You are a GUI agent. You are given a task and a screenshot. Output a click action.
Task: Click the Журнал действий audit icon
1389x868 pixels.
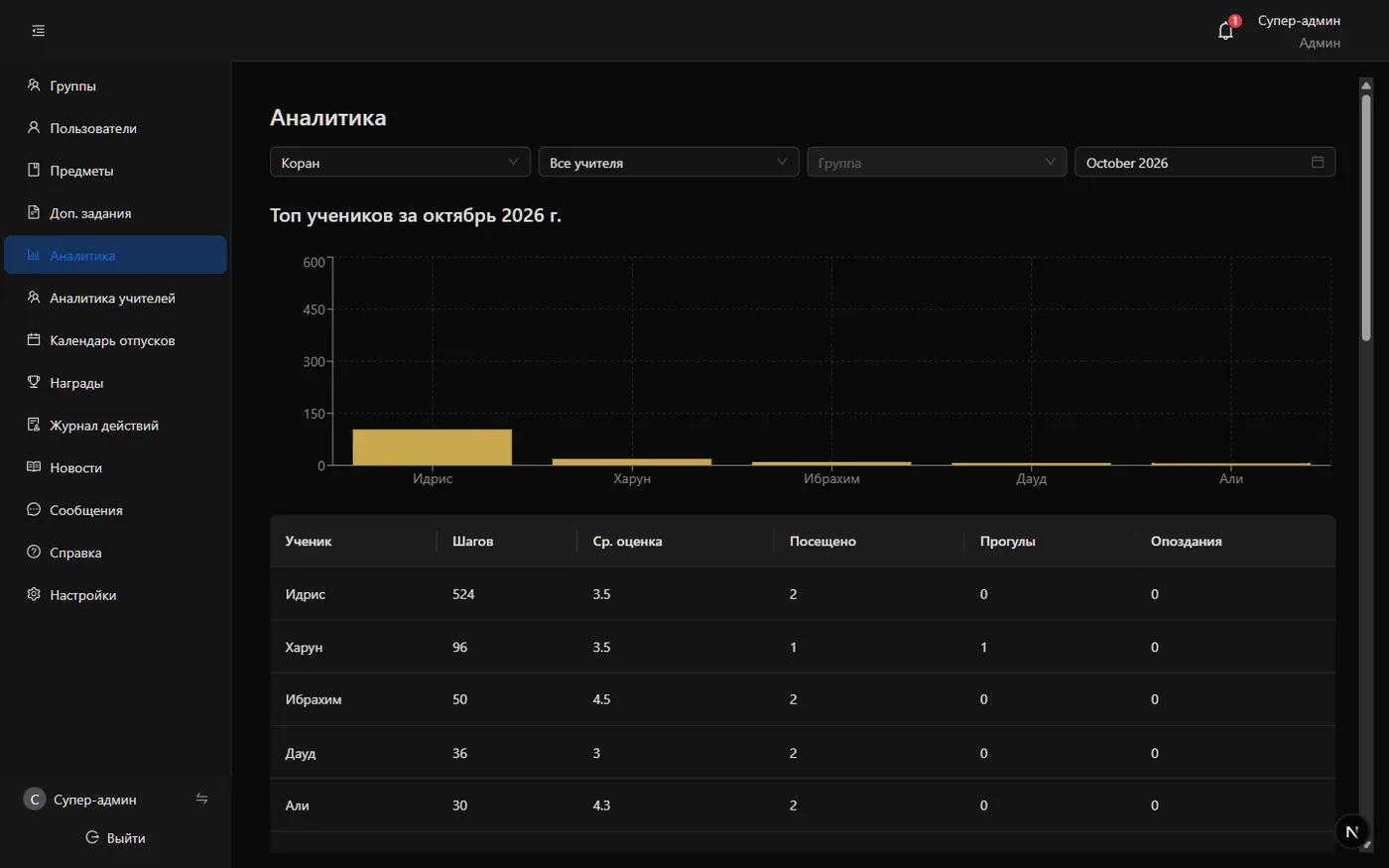point(34,425)
